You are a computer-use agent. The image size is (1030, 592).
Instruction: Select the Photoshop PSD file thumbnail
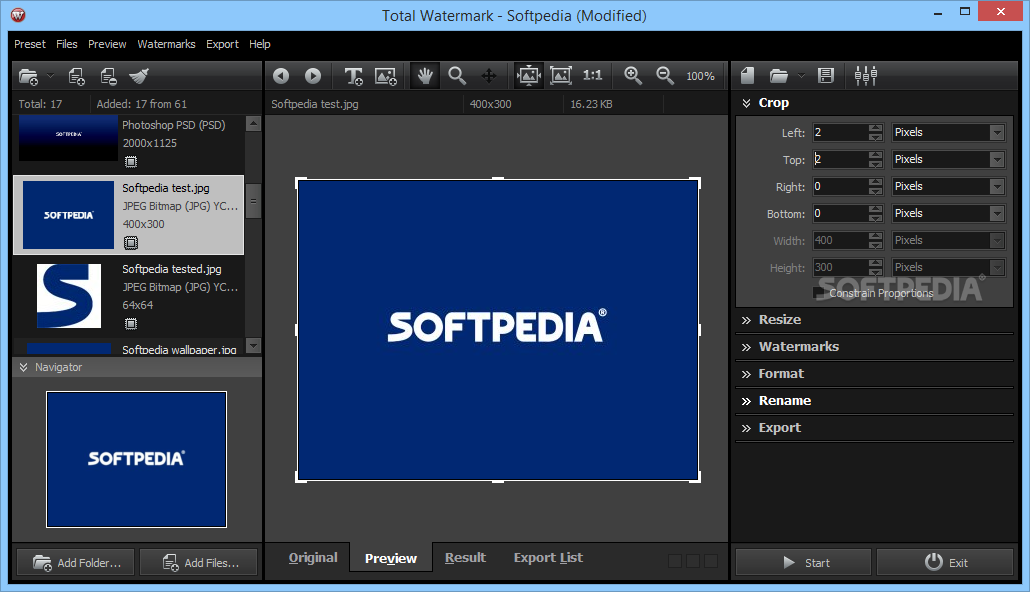pos(68,138)
